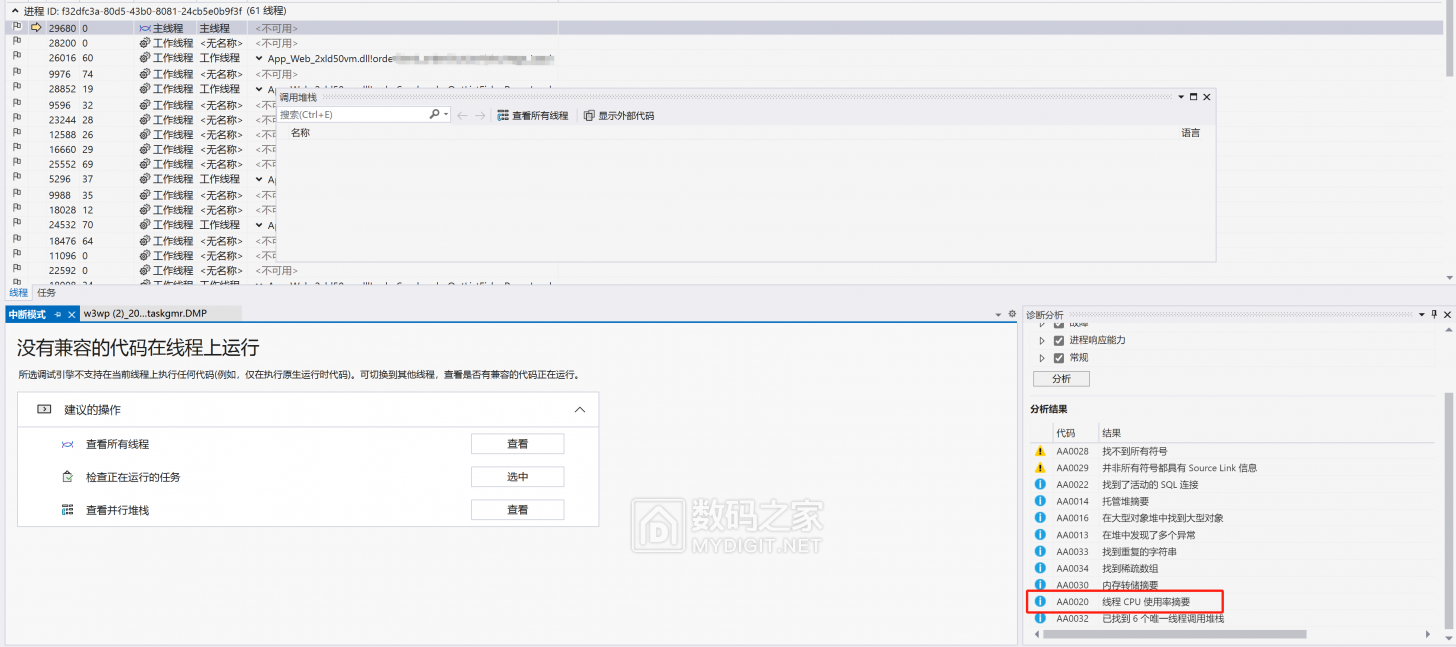Collapse the 建议的操作 section
Viewport: 1456px width, 647px height.
[x=579, y=410]
